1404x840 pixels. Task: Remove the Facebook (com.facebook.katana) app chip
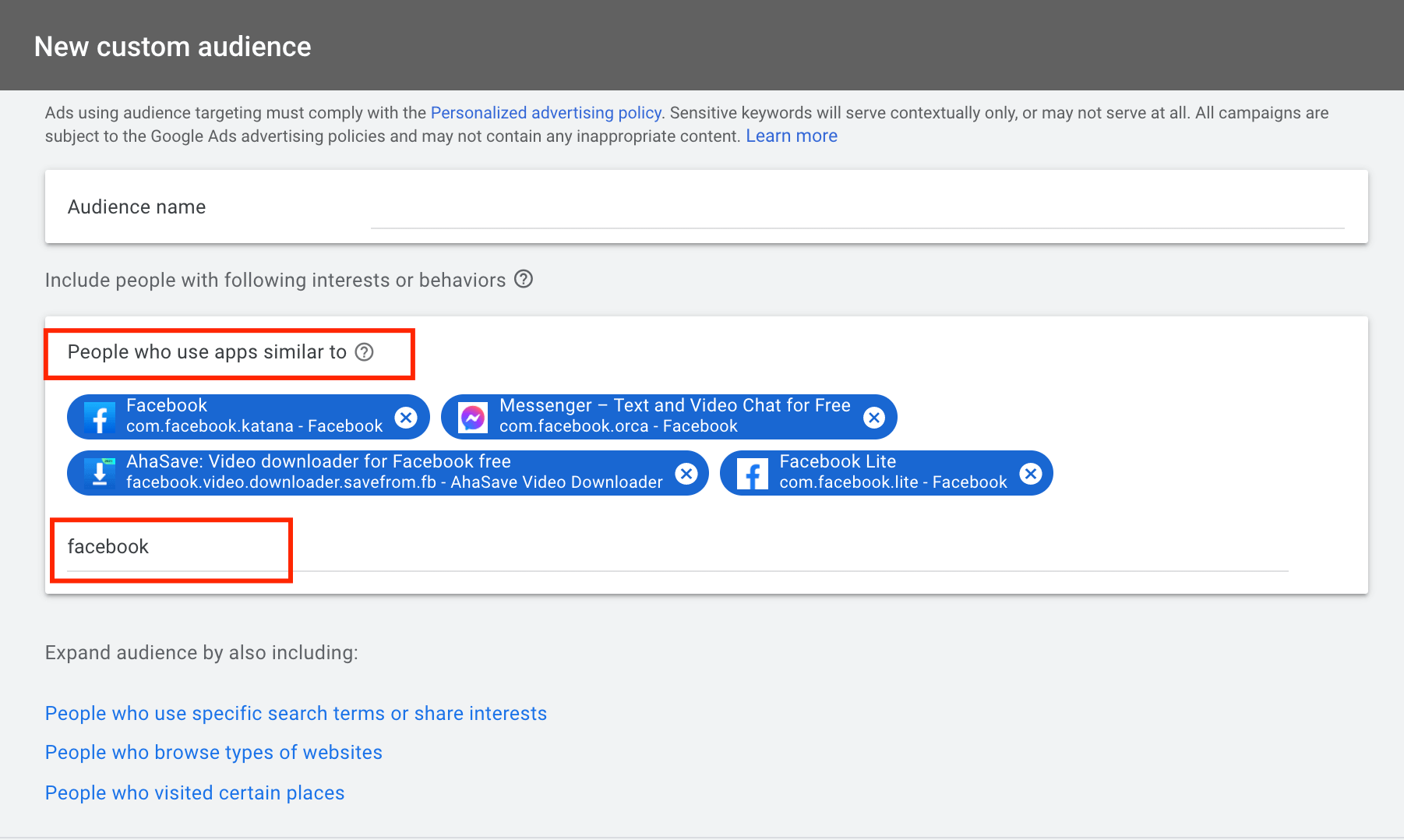406,418
